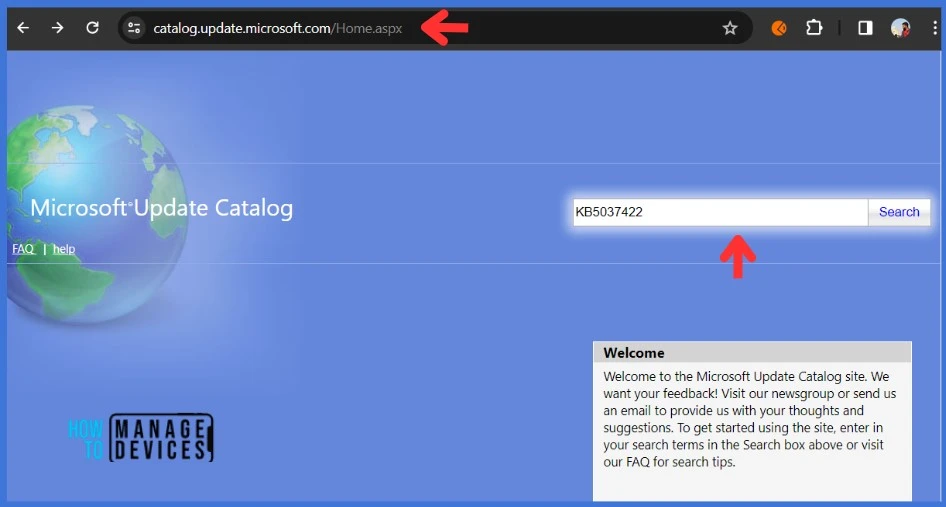Open site information icon in address bar

click(x=133, y=28)
